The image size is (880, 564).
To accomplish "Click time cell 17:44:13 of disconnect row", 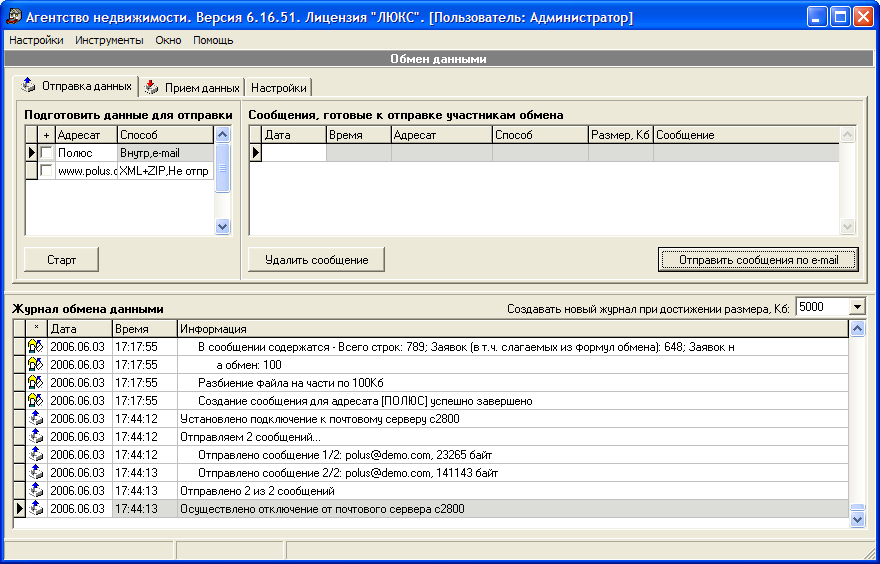I will point(145,509).
